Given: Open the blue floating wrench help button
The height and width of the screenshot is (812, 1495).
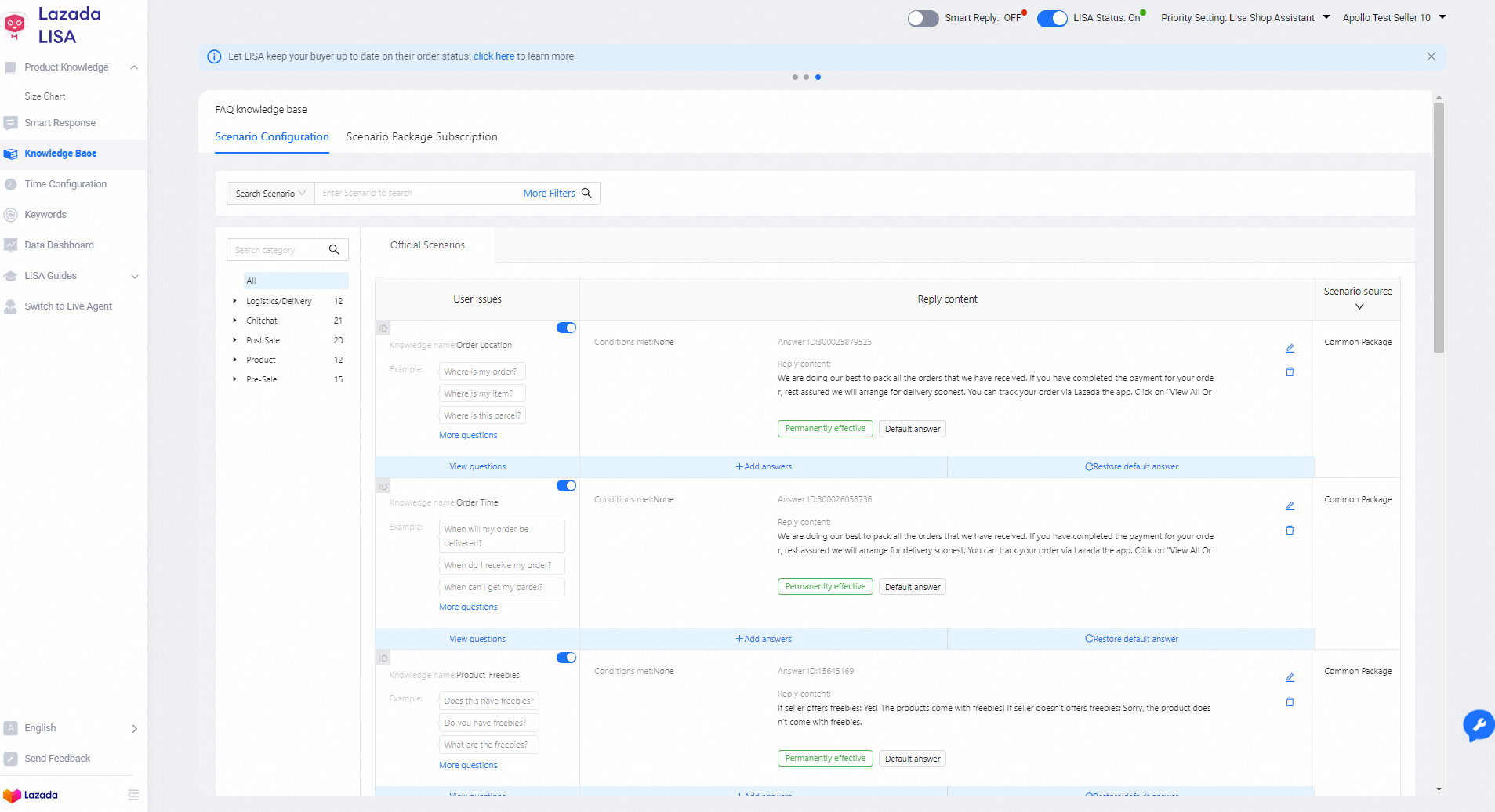Looking at the screenshot, I should click(x=1478, y=725).
